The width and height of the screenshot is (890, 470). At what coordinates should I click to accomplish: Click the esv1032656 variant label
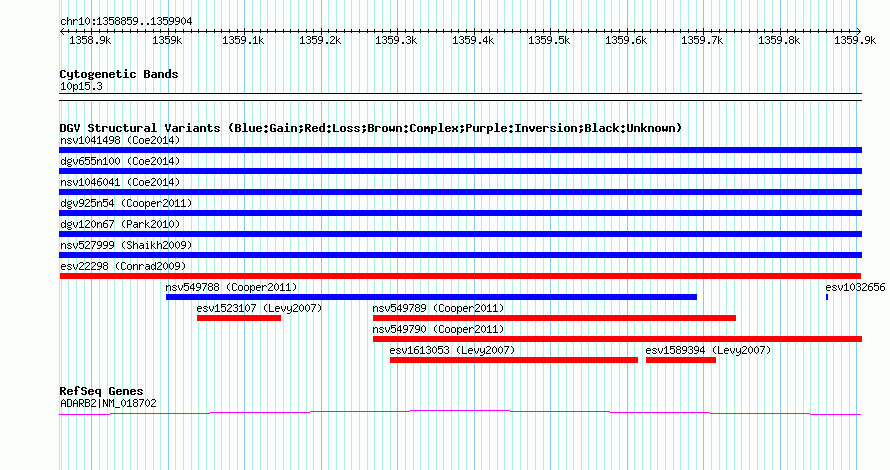[855, 287]
